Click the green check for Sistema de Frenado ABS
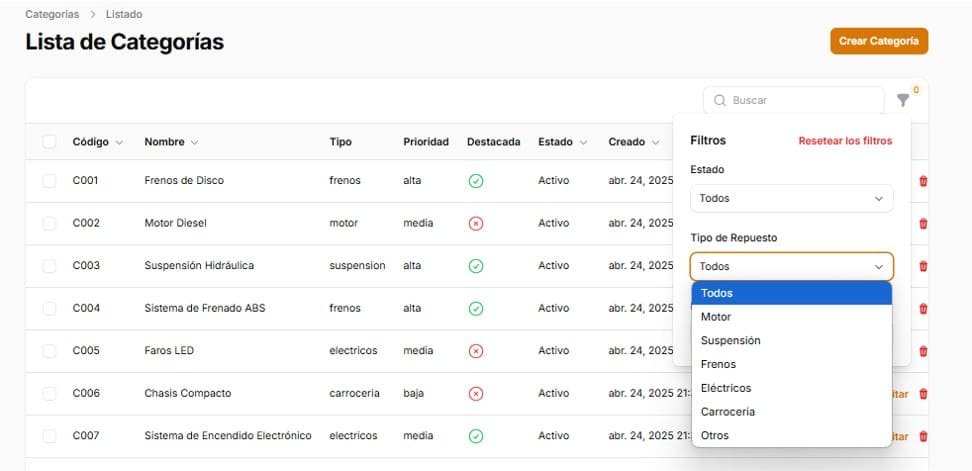Image resolution: width=972 pixels, height=471 pixels. click(475, 309)
